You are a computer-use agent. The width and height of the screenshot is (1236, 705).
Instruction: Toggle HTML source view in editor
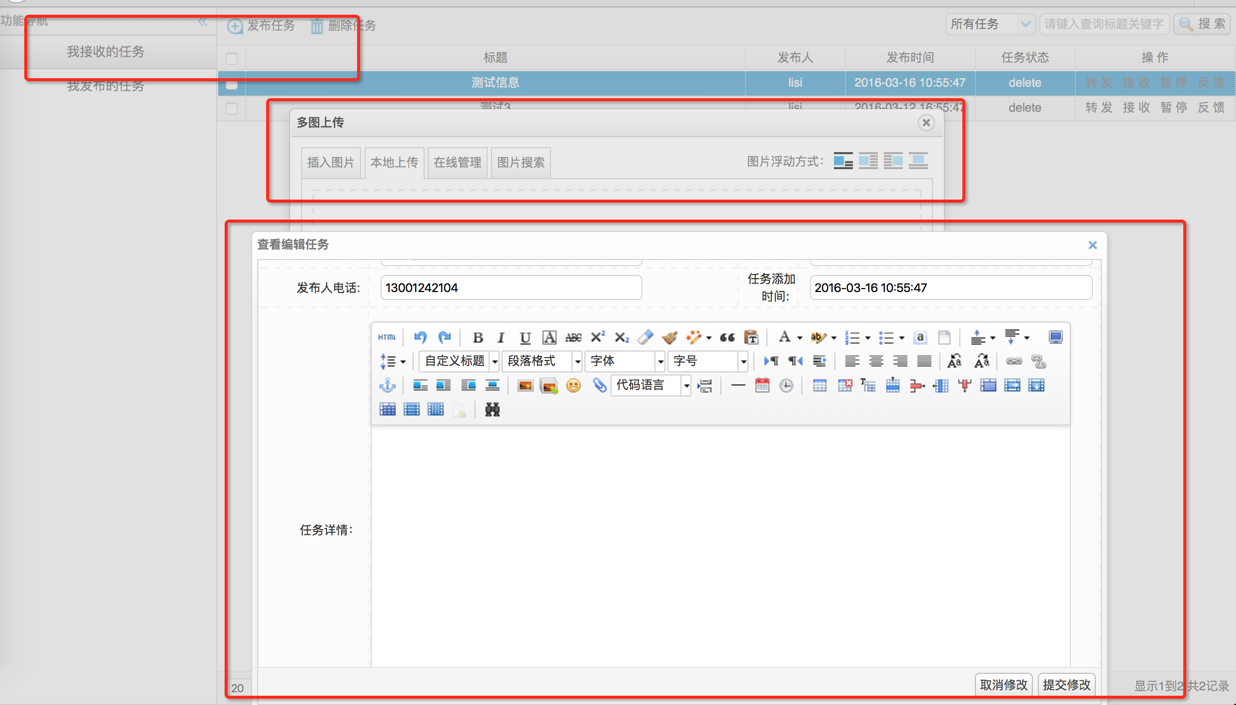pos(387,338)
